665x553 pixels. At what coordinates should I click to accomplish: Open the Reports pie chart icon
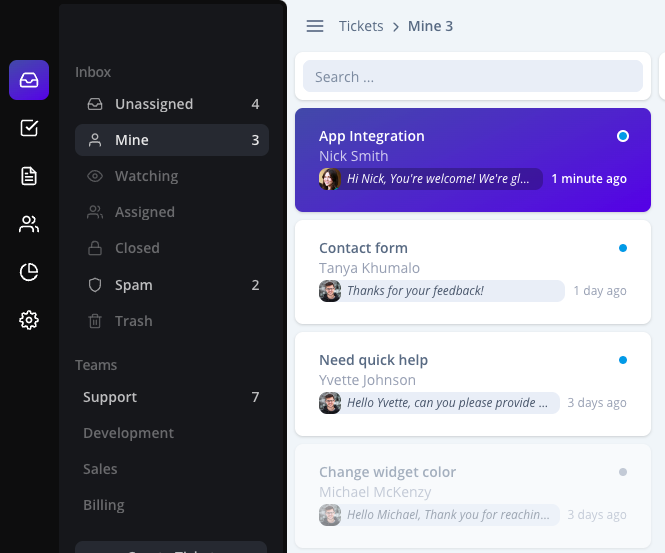[x=29, y=272]
